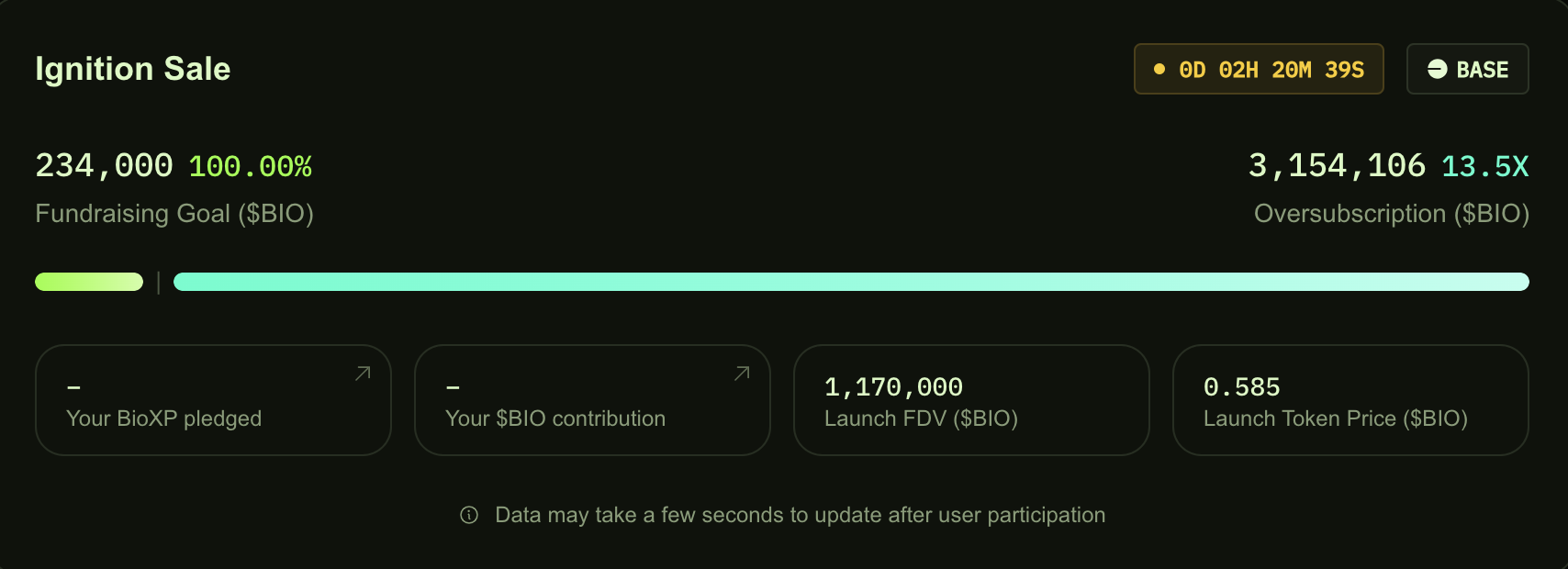Viewport: 1568px width, 569px height.
Task: Click the BASE network icon
Action: [x=1436, y=69]
